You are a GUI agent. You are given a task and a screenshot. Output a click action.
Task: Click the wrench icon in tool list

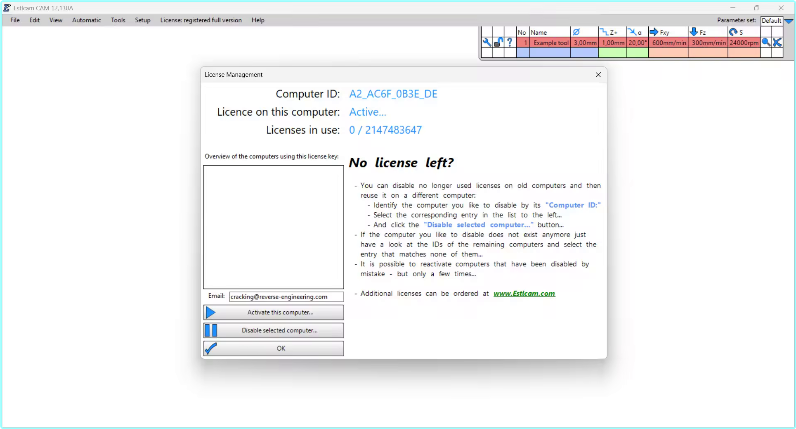[x=487, y=43]
